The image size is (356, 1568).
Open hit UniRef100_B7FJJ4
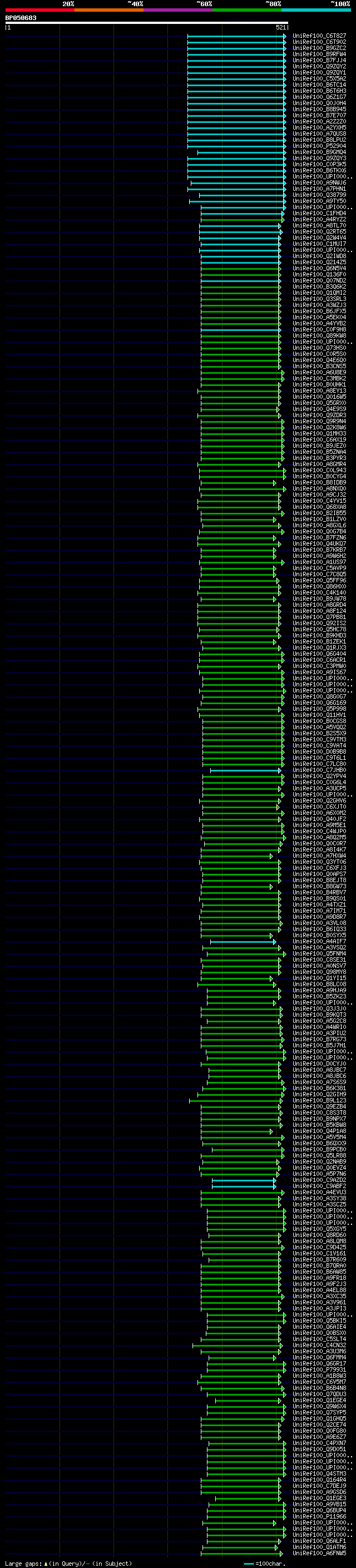coord(319,60)
